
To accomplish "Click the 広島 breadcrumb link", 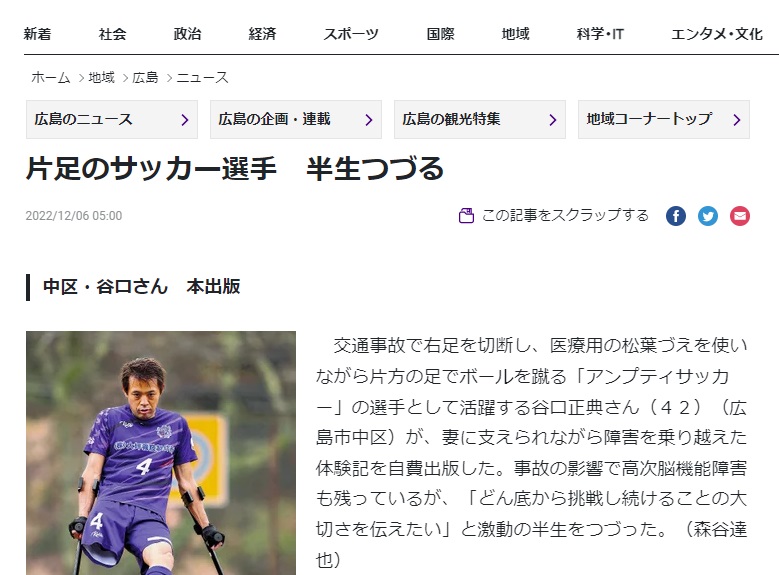I will coord(145,78).
